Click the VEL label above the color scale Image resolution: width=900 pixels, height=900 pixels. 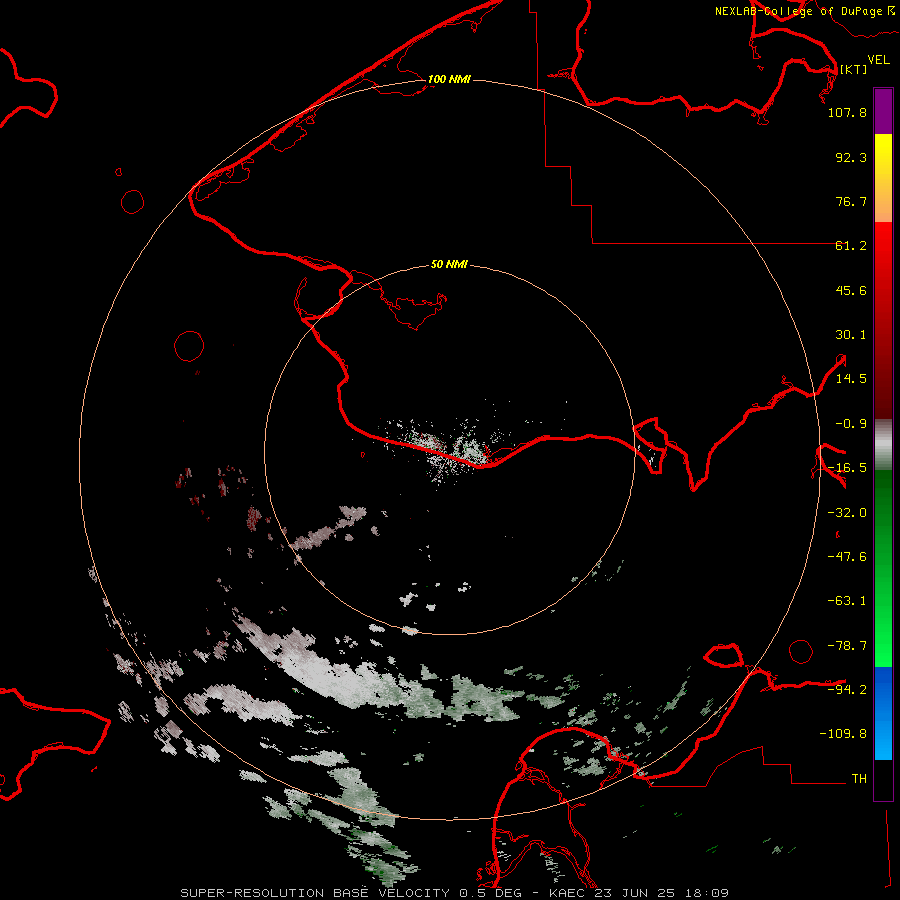coord(878,60)
